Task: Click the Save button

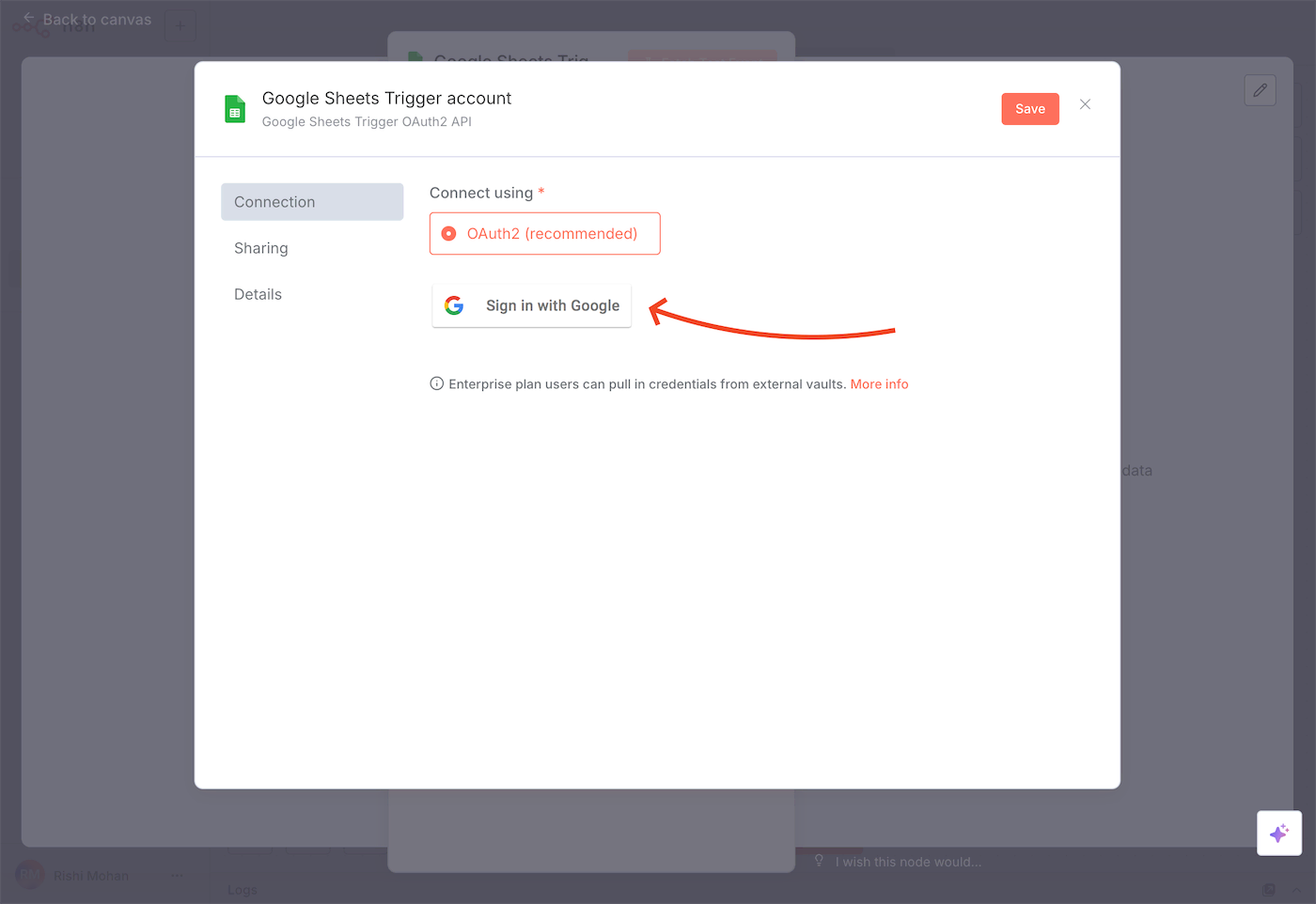Action: [1030, 109]
